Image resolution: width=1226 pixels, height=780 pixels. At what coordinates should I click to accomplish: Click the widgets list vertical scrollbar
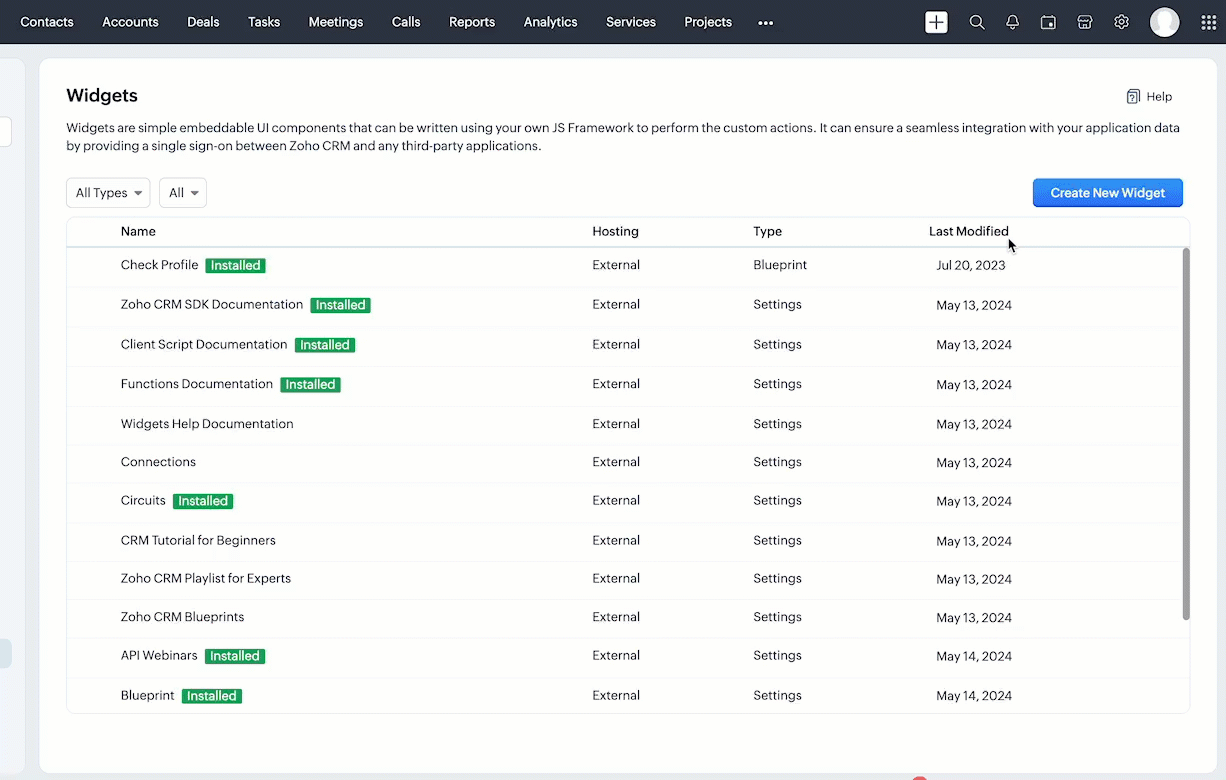[x=1187, y=434]
